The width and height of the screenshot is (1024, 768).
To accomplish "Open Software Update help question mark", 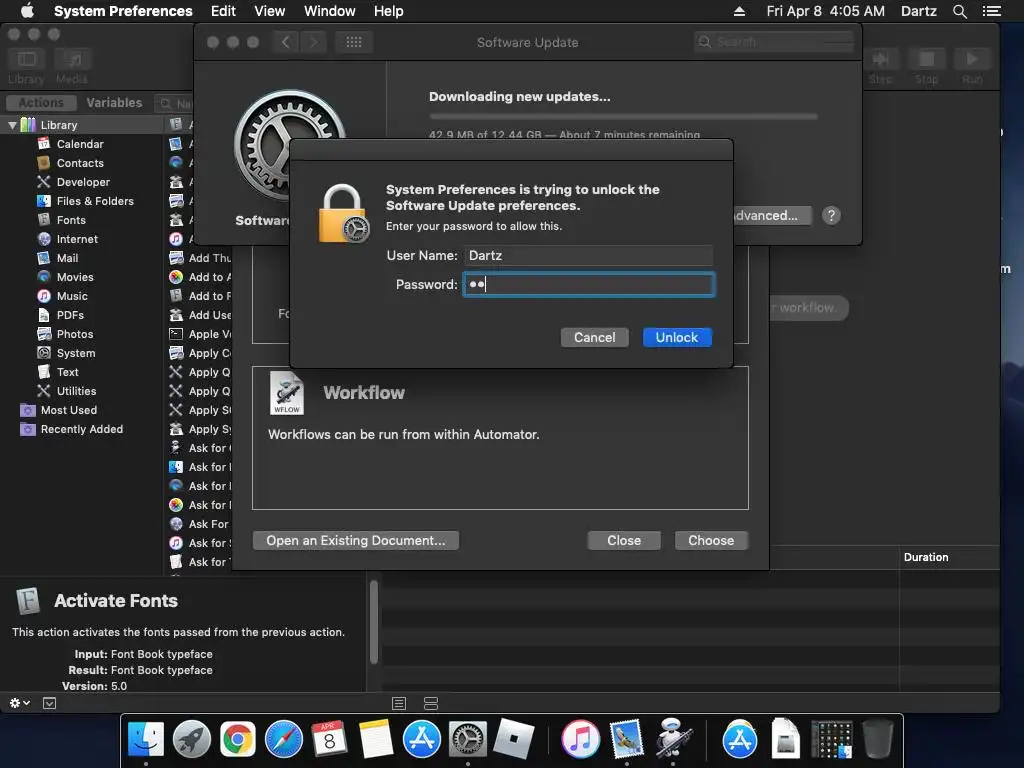I will [831, 216].
